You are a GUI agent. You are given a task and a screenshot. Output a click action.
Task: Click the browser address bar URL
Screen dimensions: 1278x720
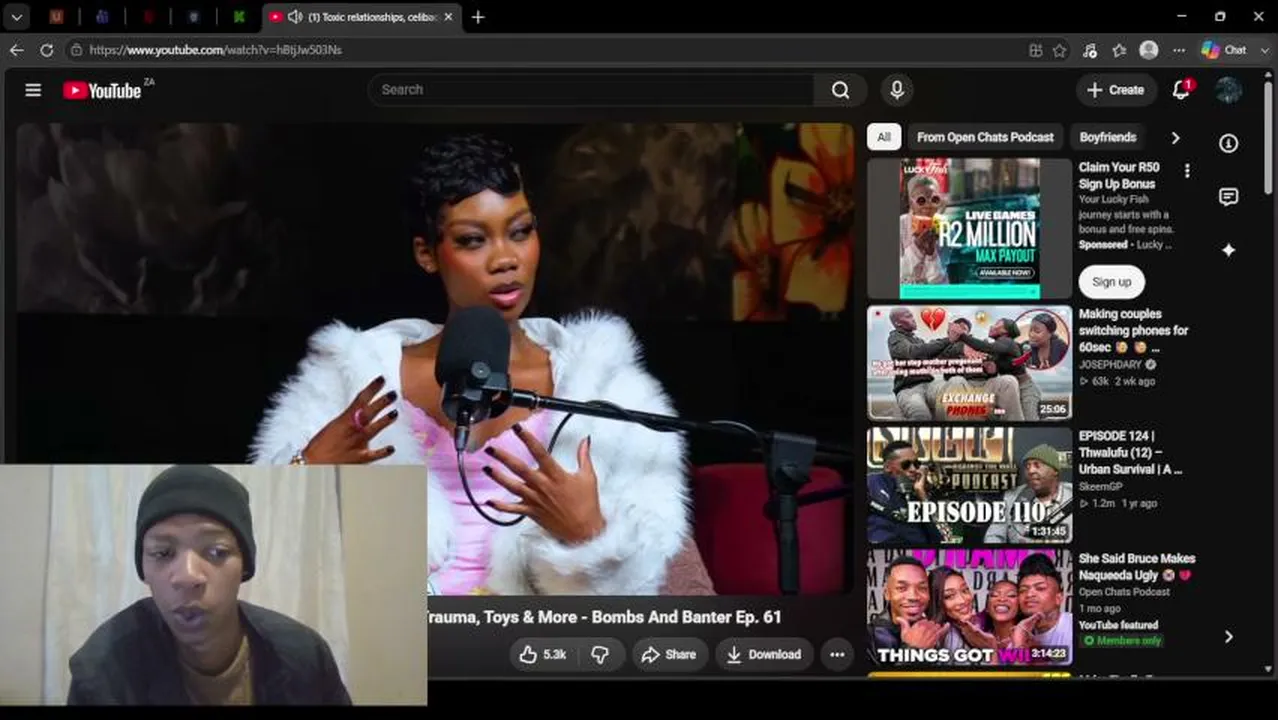click(x=215, y=50)
